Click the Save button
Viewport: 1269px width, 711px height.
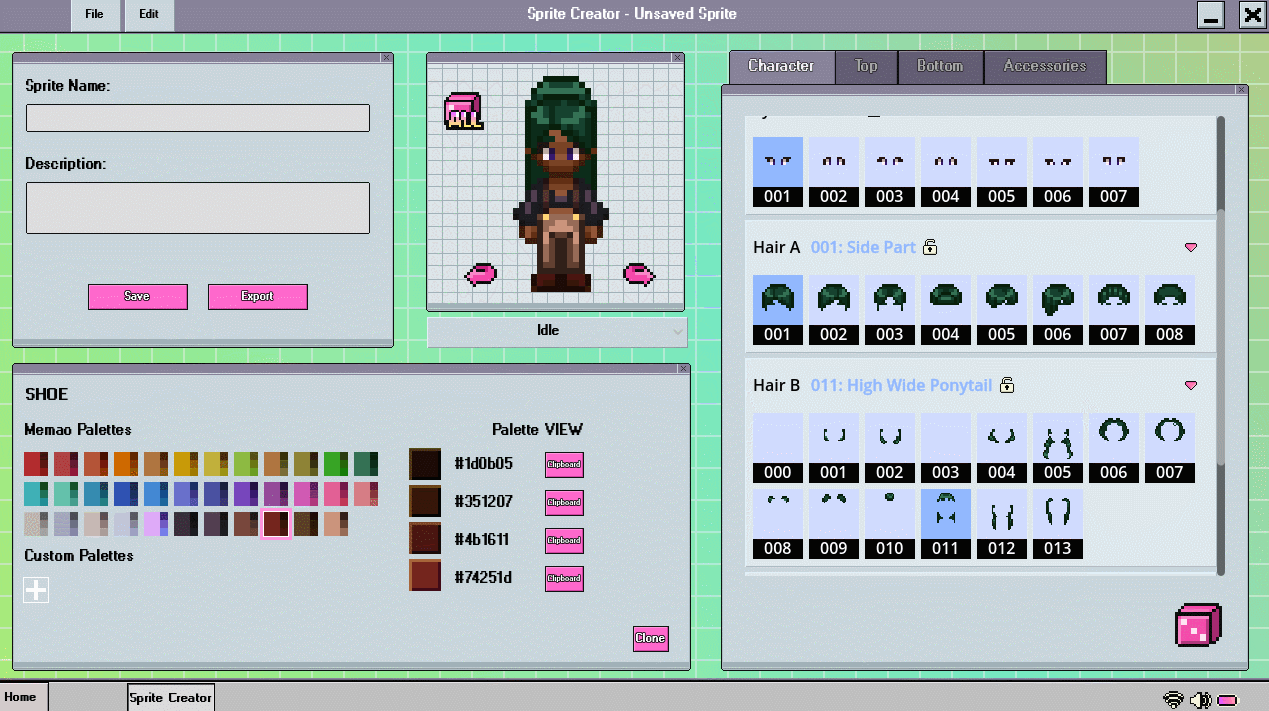click(x=138, y=297)
